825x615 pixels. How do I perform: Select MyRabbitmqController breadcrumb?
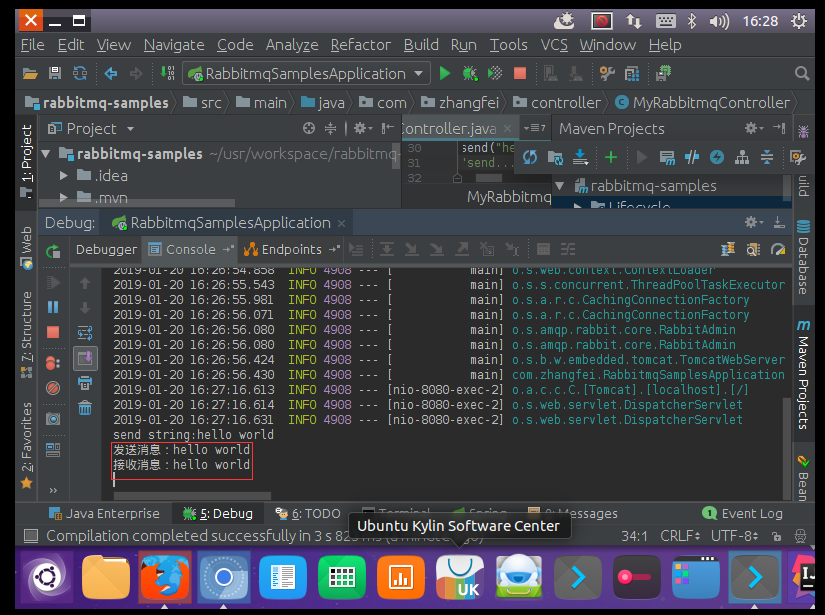(x=703, y=103)
